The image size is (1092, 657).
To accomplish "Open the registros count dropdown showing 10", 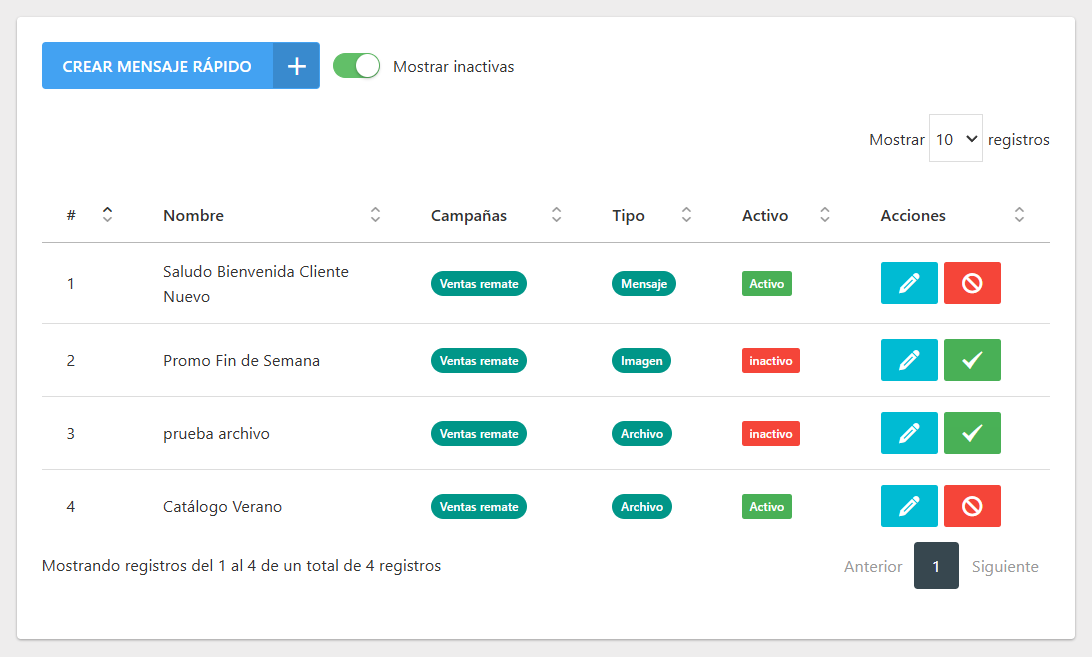I will coord(956,138).
